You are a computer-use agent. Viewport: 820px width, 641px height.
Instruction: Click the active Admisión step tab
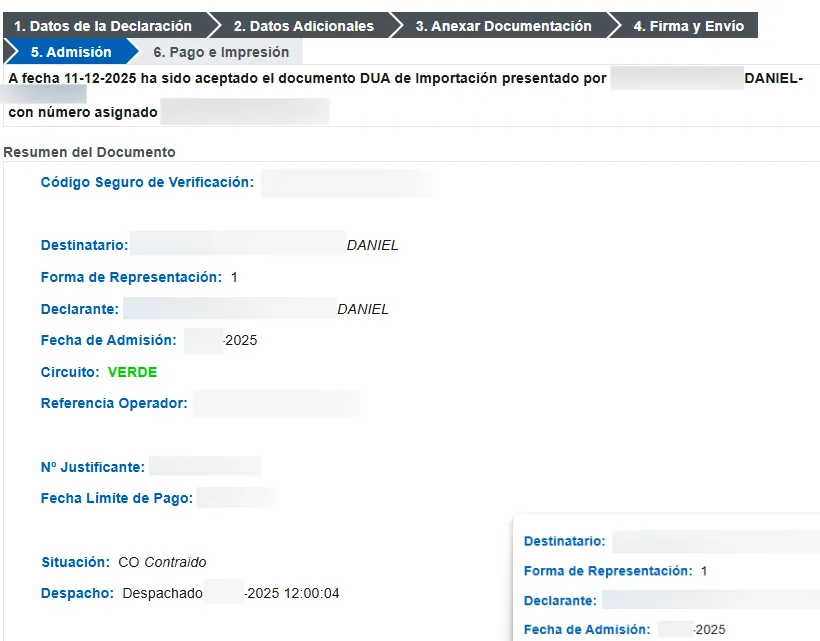(x=70, y=52)
